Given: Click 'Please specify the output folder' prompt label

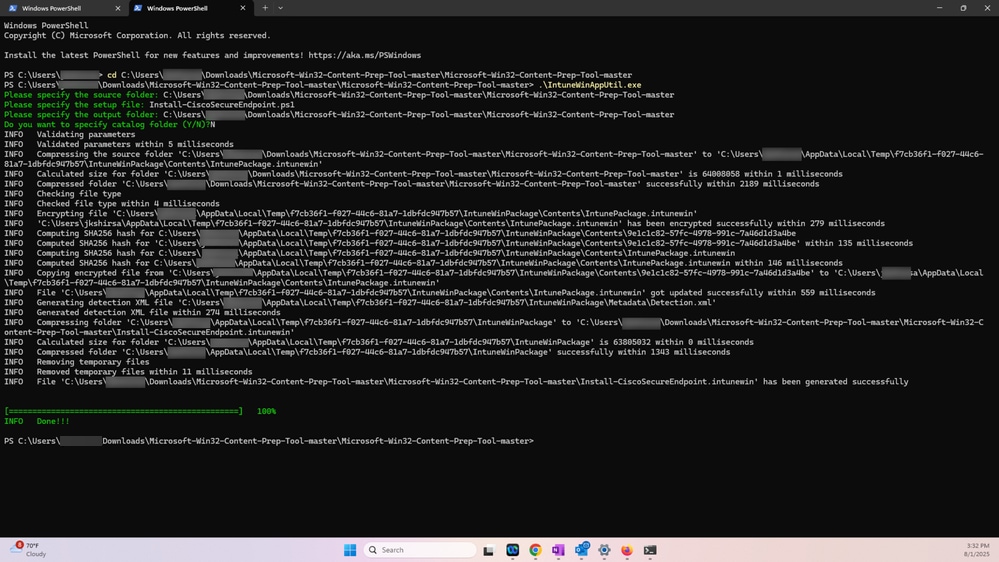Looking at the screenshot, I should pyautogui.click(x=81, y=115).
